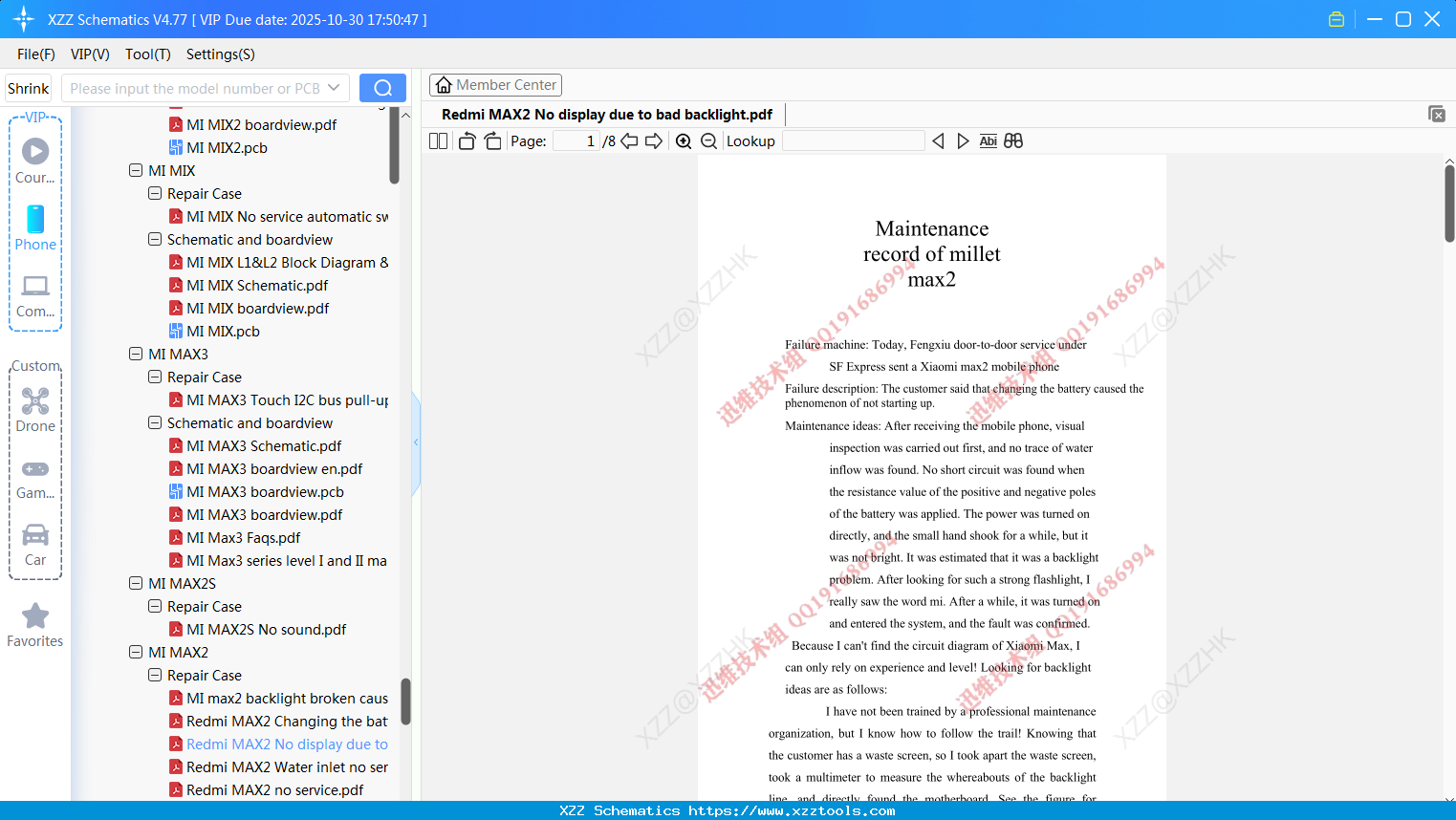Screen dimensions: 1456x820
Task: Rotate the page counterclockwise
Action: pyautogui.click(x=467, y=141)
